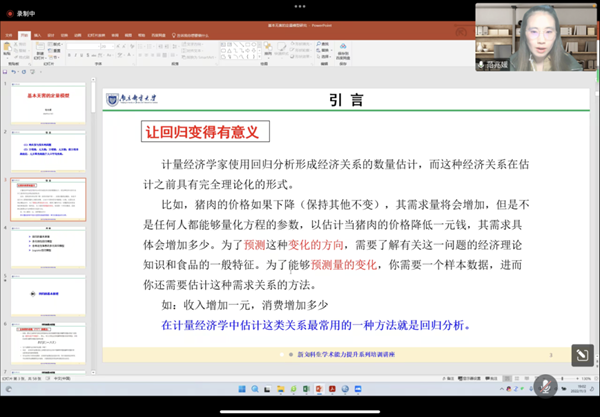Click the expand arrows icon over the slide corner
Viewport: 600px width, 417px height.
581,355
